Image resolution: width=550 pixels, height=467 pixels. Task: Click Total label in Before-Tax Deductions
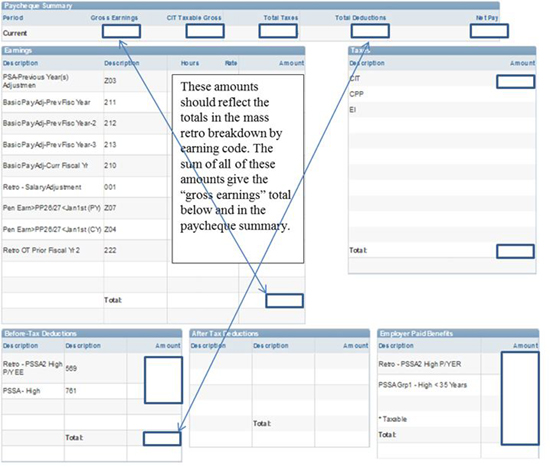click(x=74, y=438)
